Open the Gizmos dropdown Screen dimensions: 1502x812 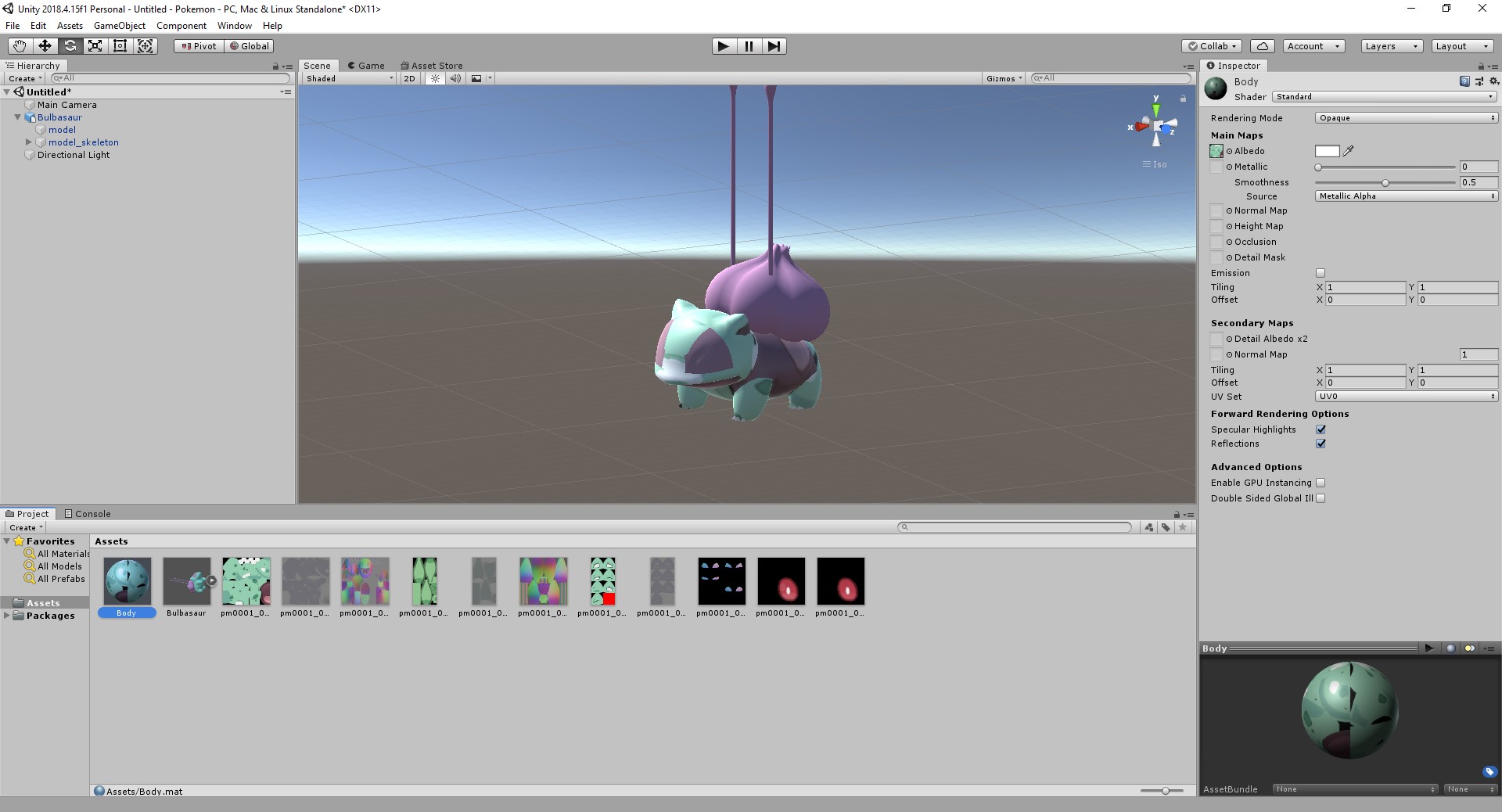click(x=1004, y=78)
